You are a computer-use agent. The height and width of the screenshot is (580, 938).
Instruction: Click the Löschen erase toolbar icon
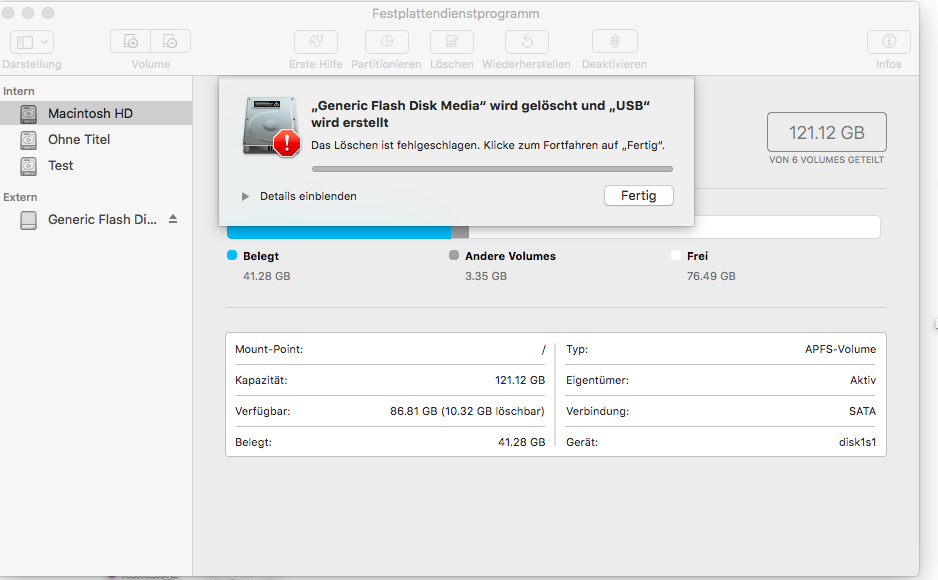452,42
